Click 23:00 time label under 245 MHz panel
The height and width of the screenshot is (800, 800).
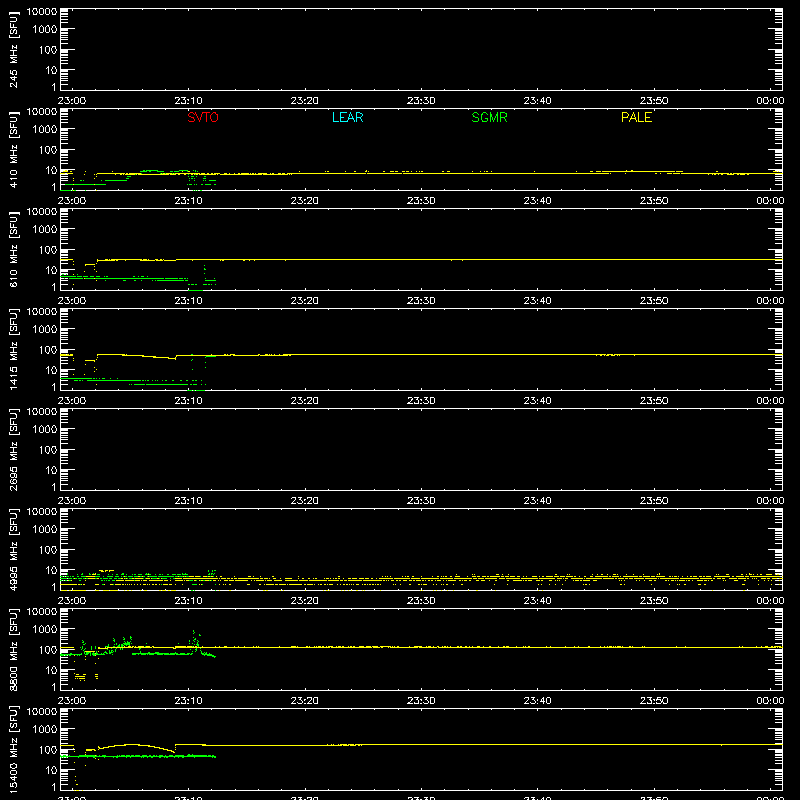[72, 101]
